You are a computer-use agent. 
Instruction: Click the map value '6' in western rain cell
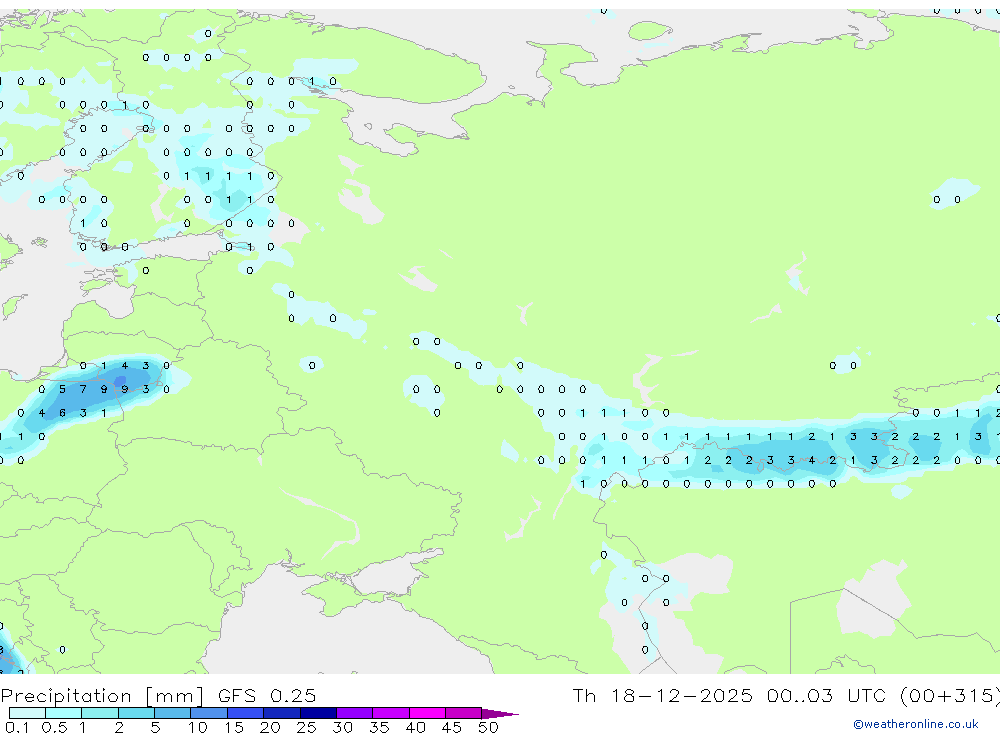click(x=62, y=413)
